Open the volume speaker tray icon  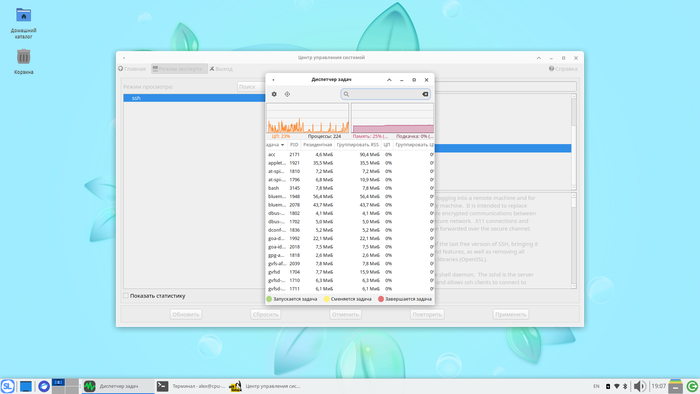(639, 386)
